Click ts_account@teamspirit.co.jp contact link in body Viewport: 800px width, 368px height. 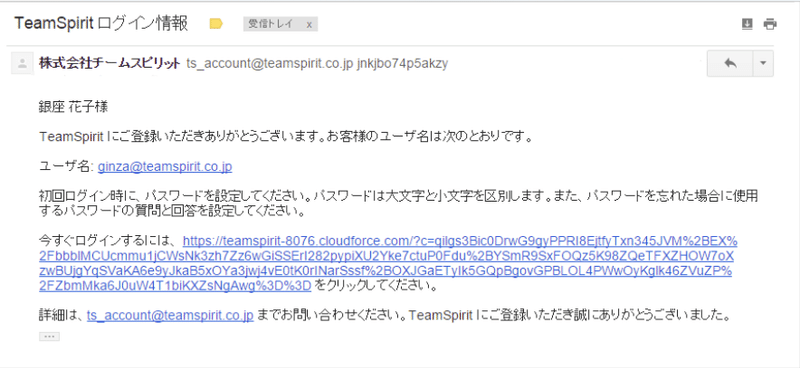pos(170,316)
